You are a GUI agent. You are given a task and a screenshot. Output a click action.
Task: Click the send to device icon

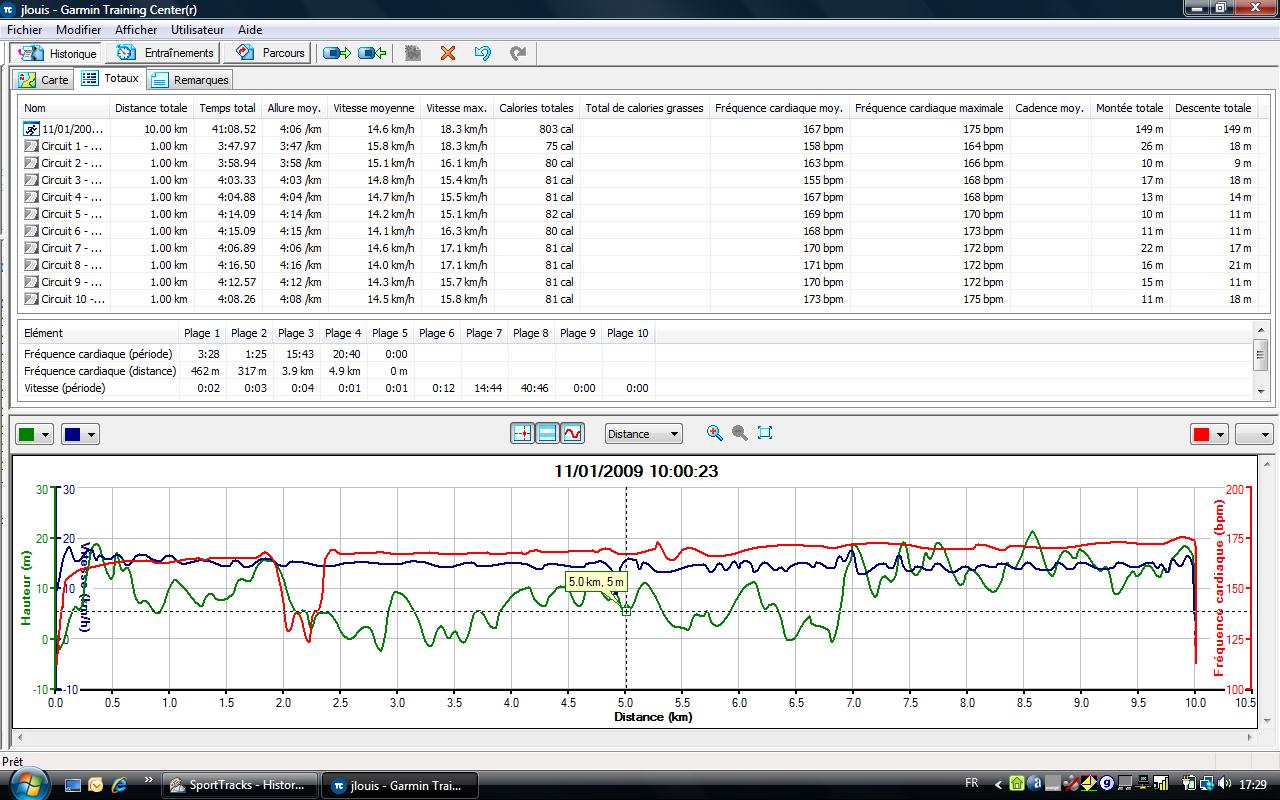[338, 53]
